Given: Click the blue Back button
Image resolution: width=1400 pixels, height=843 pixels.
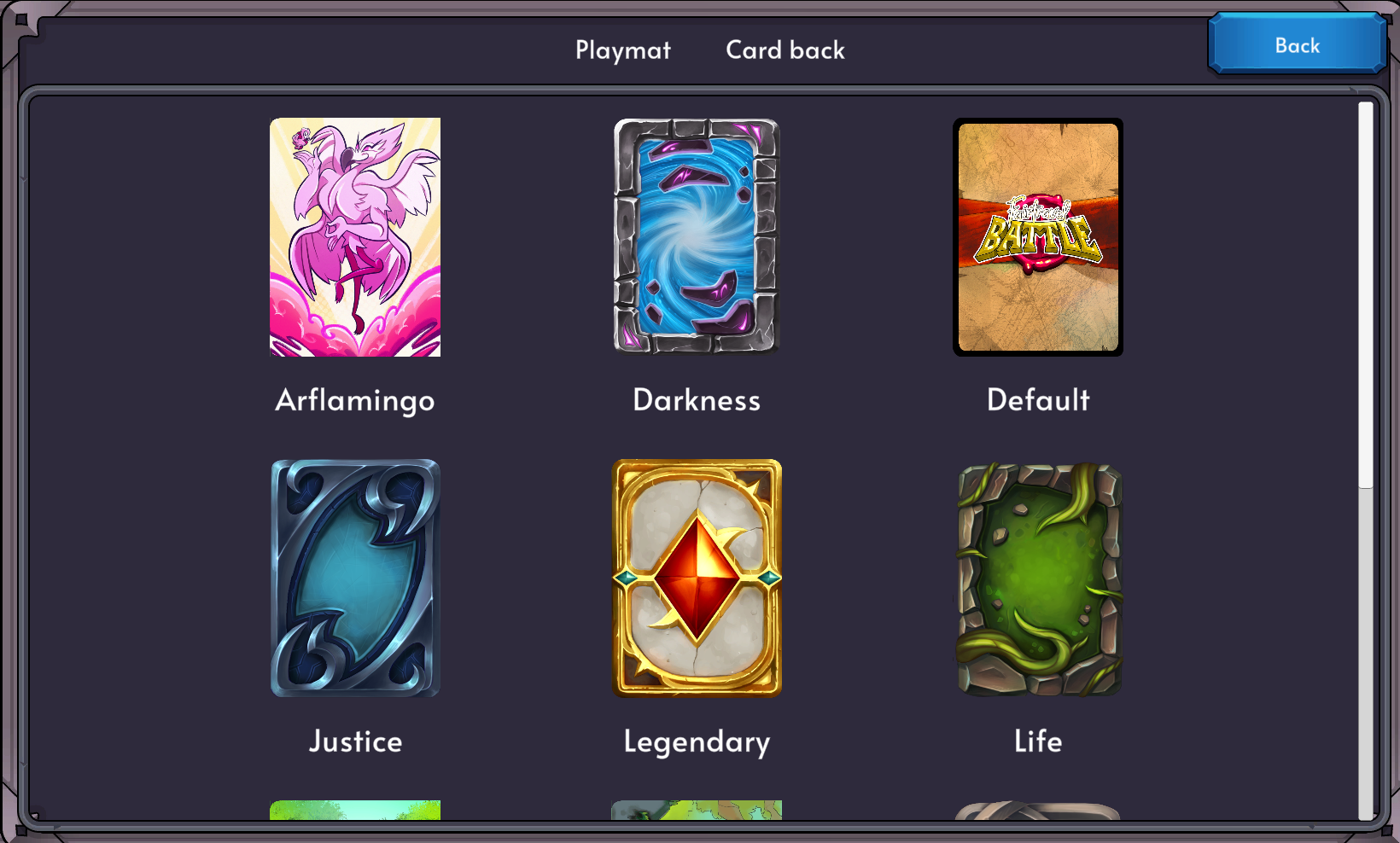Looking at the screenshot, I should tap(1297, 44).
